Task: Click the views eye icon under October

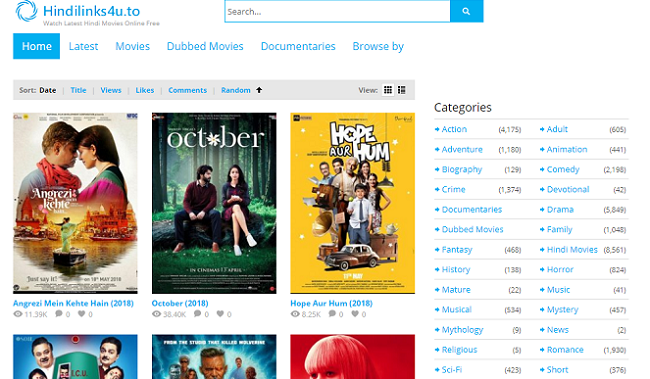Action: [x=156, y=314]
